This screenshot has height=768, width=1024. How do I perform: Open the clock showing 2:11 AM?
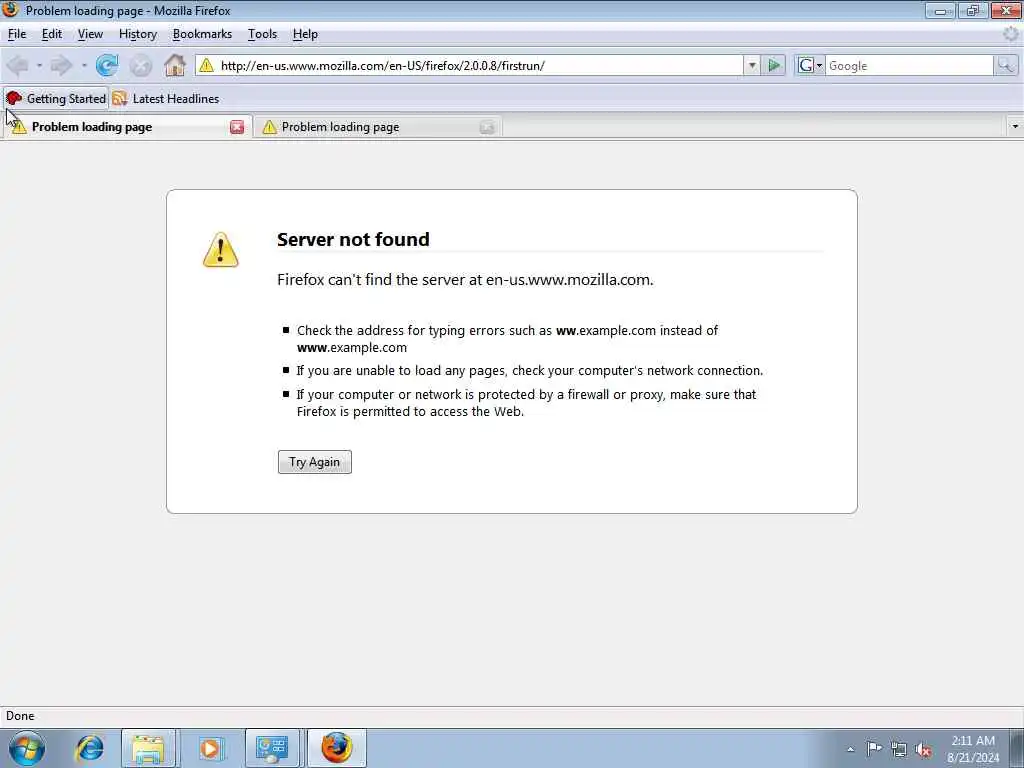(x=973, y=749)
